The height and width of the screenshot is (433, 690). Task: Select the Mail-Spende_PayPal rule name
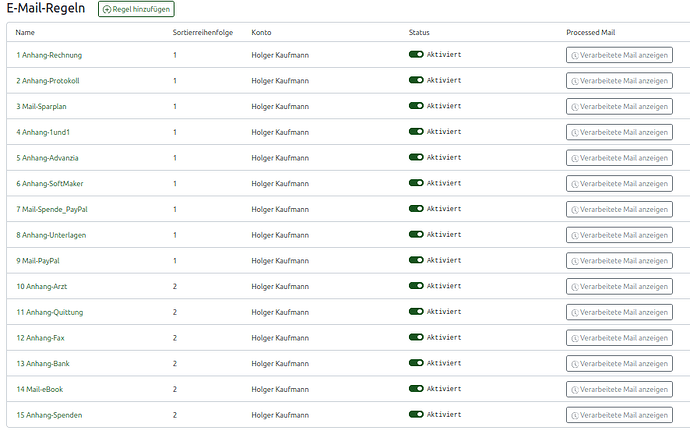pos(55,209)
